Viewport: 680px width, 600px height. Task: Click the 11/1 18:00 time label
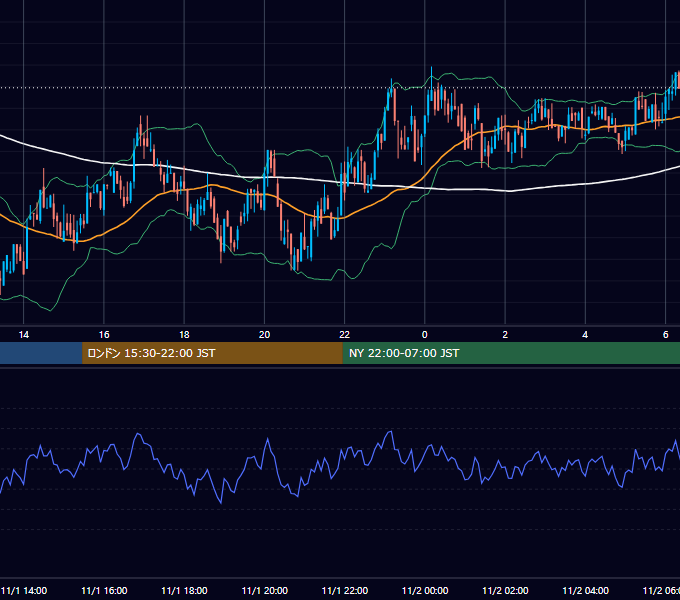pyautogui.click(x=184, y=590)
